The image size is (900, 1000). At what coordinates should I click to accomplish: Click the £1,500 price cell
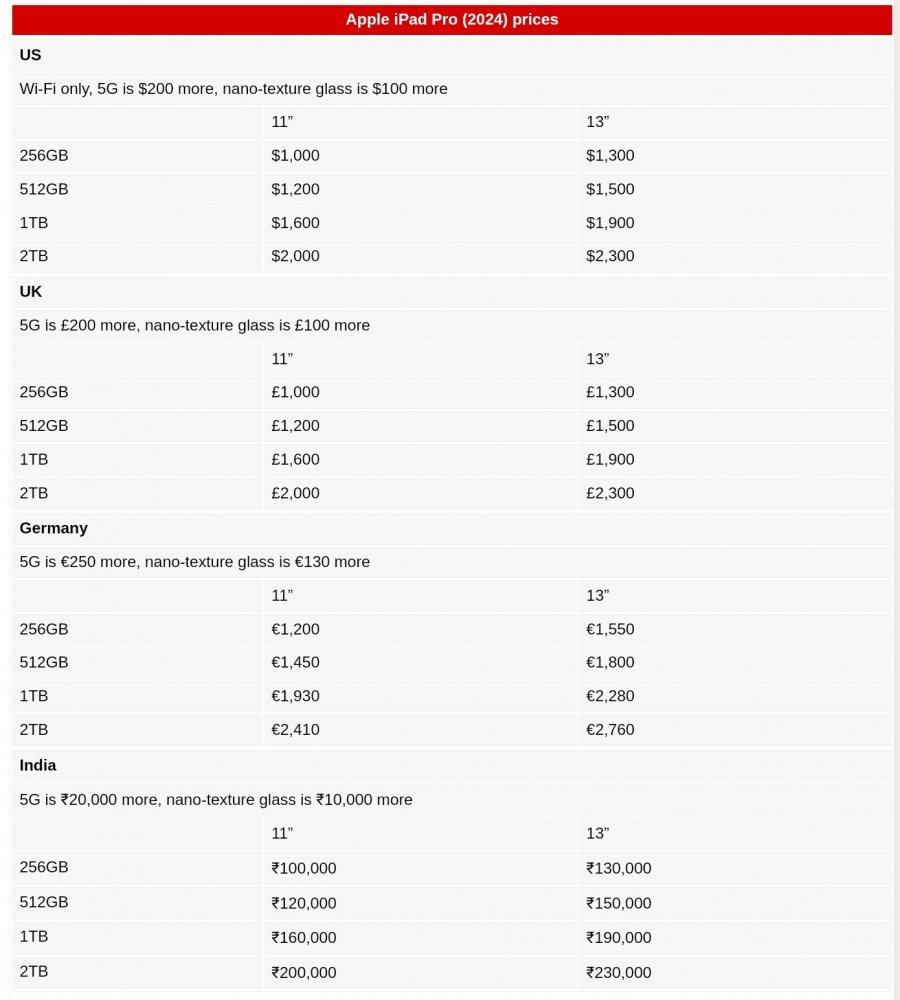click(610, 426)
